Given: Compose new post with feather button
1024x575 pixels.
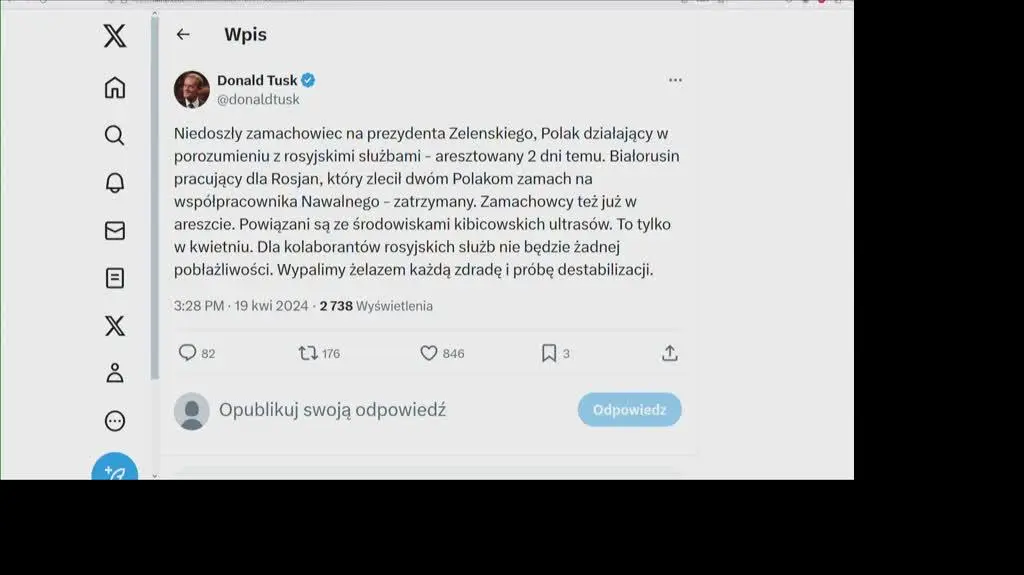Looking at the screenshot, I should point(115,467).
